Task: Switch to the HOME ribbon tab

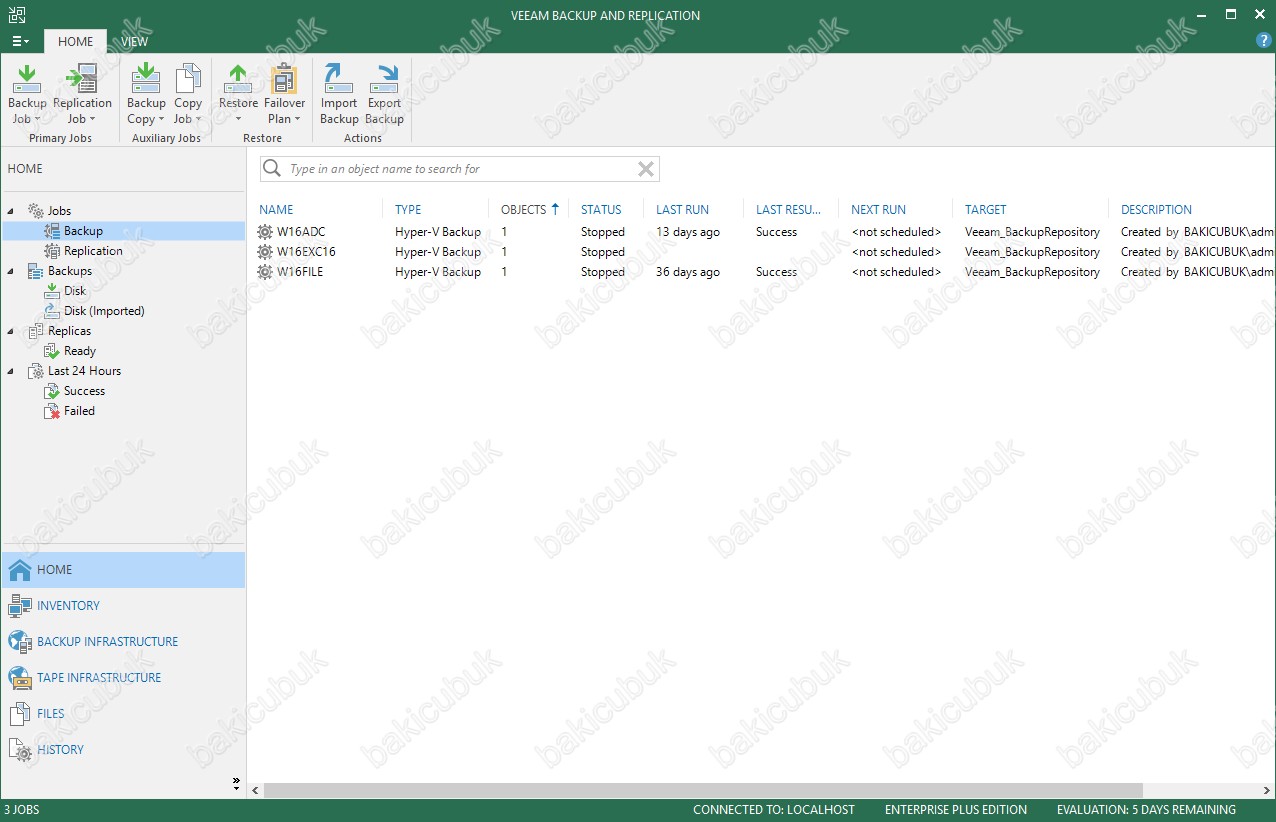Action: tap(75, 41)
